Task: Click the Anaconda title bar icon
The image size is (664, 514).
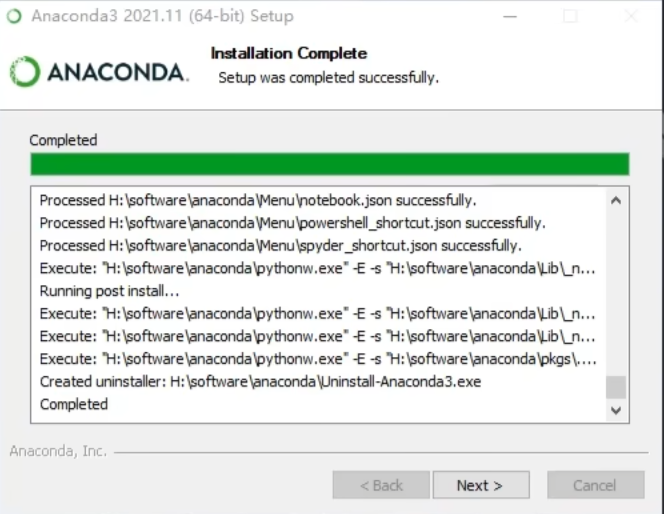Action: point(14,16)
